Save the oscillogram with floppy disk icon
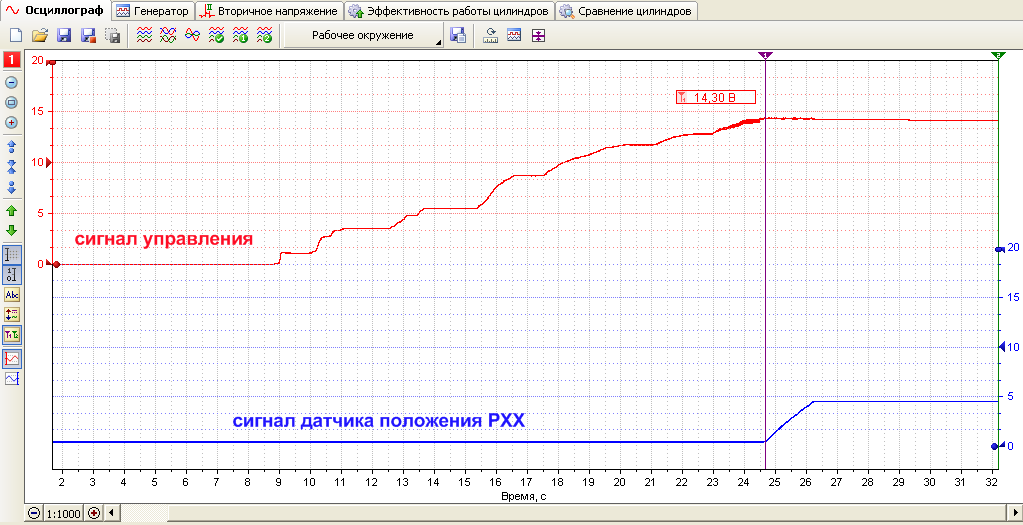Viewport: 1023px width, 525px height. click(65, 36)
